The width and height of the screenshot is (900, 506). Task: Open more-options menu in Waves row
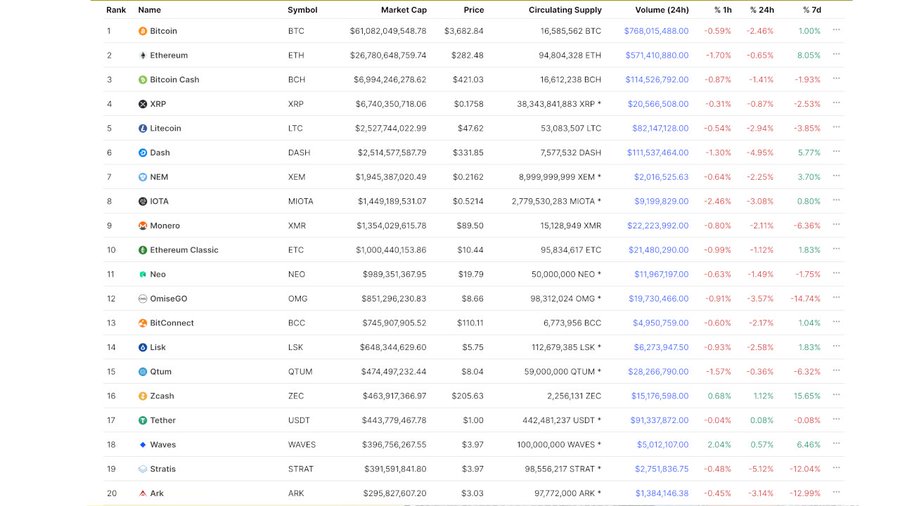point(836,443)
